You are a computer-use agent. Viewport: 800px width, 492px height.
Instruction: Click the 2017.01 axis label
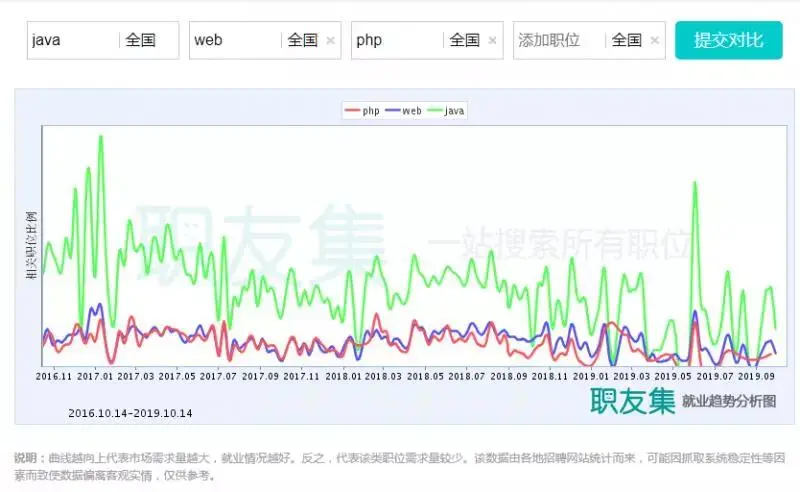point(95,377)
